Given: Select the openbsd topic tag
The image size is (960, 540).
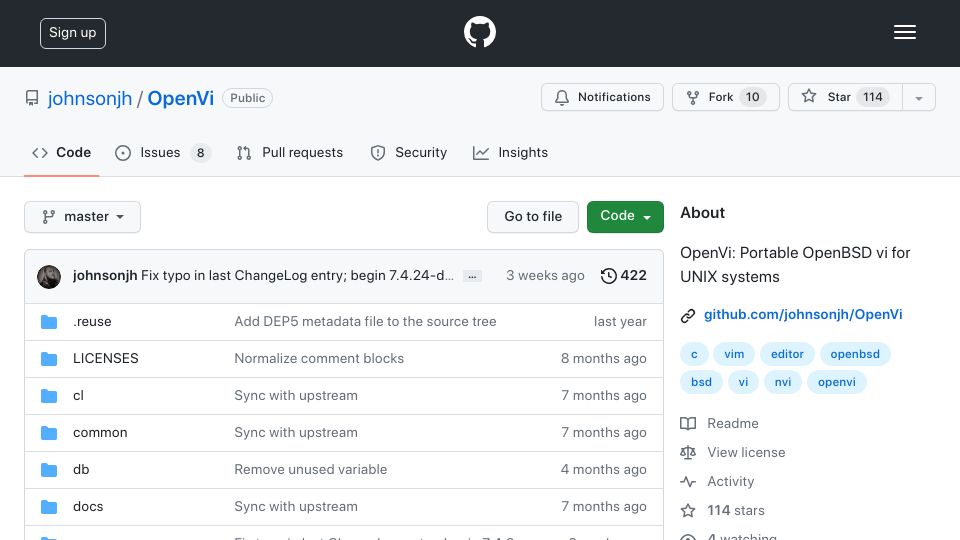Looking at the screenshot, I should (x=855, y=354).
